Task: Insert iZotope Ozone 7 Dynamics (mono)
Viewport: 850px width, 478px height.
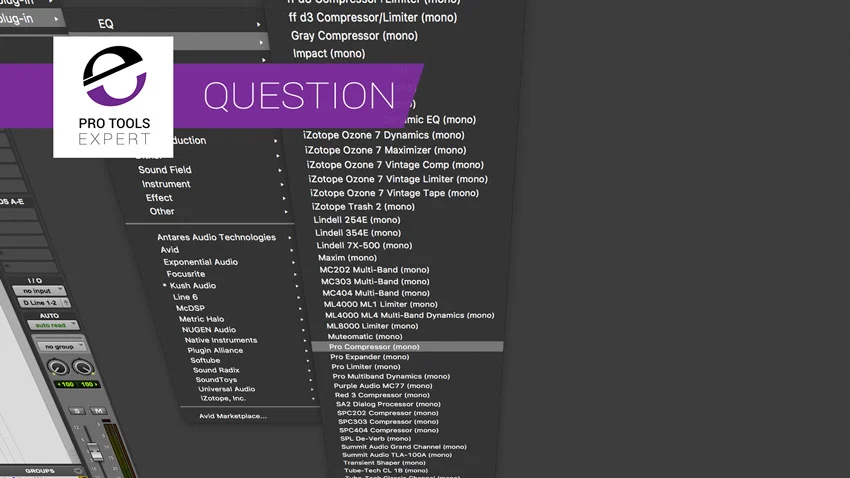Action: pos(384,135)
